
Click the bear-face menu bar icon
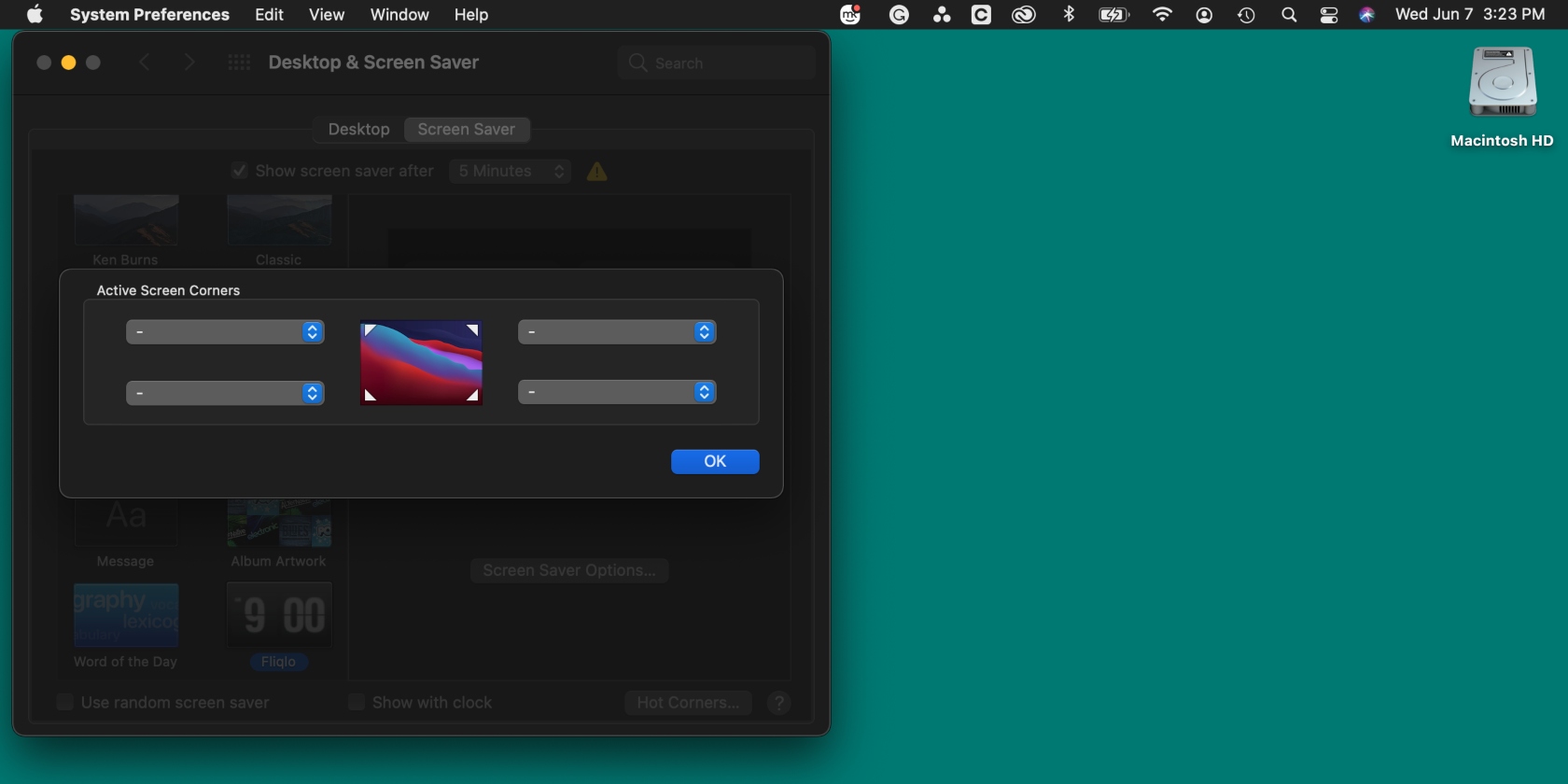(850, 15)
